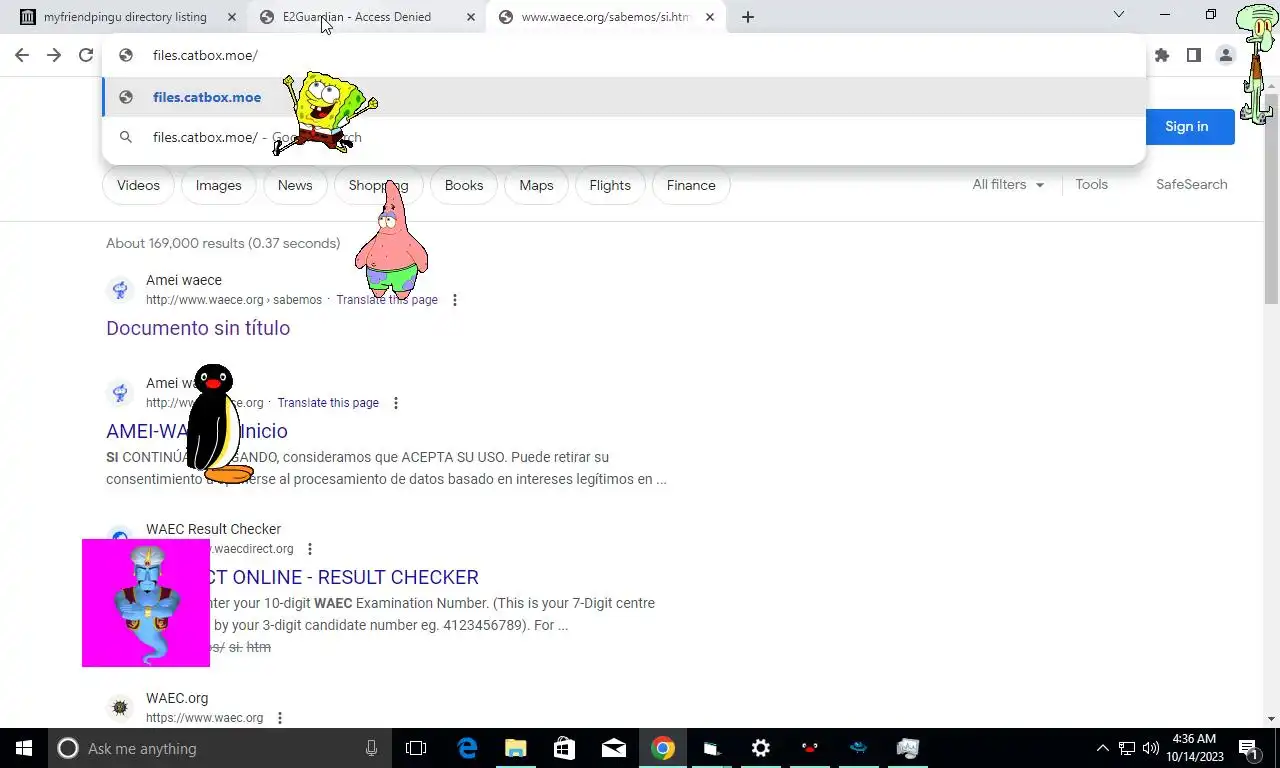Click Translate this page for AMEI-WAECE result
This screenshot has height=768, width=1280.
point(328,403)
